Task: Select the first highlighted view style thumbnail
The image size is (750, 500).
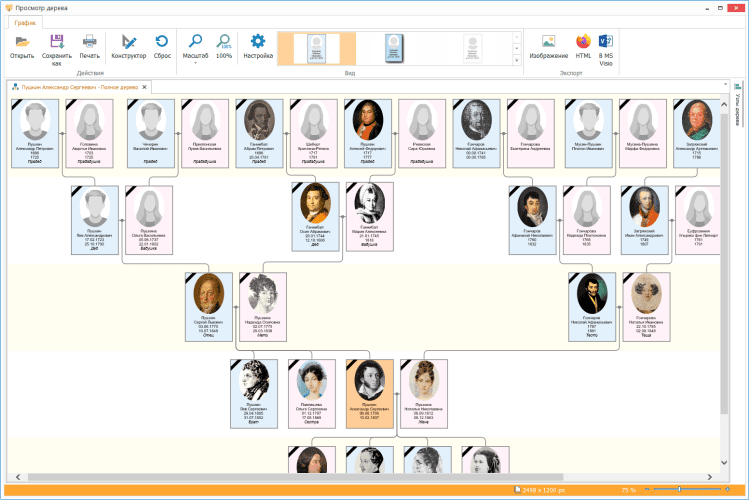Action: point(317,49)
